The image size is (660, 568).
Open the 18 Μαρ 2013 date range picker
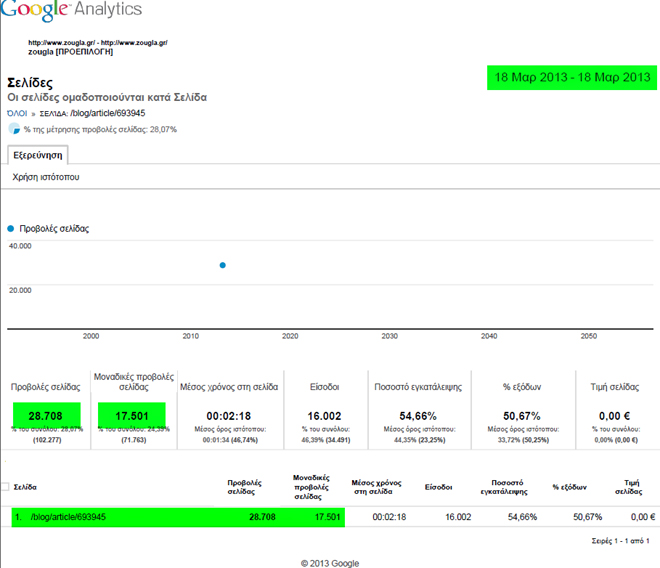click(x=571, y=78)
